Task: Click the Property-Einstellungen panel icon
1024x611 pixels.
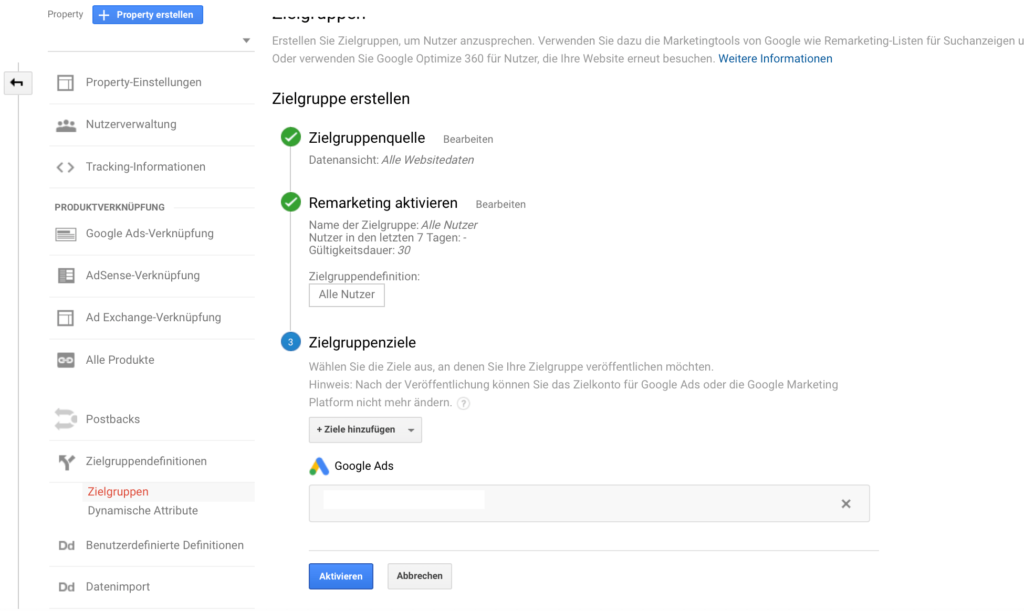Action: (65, 82)
